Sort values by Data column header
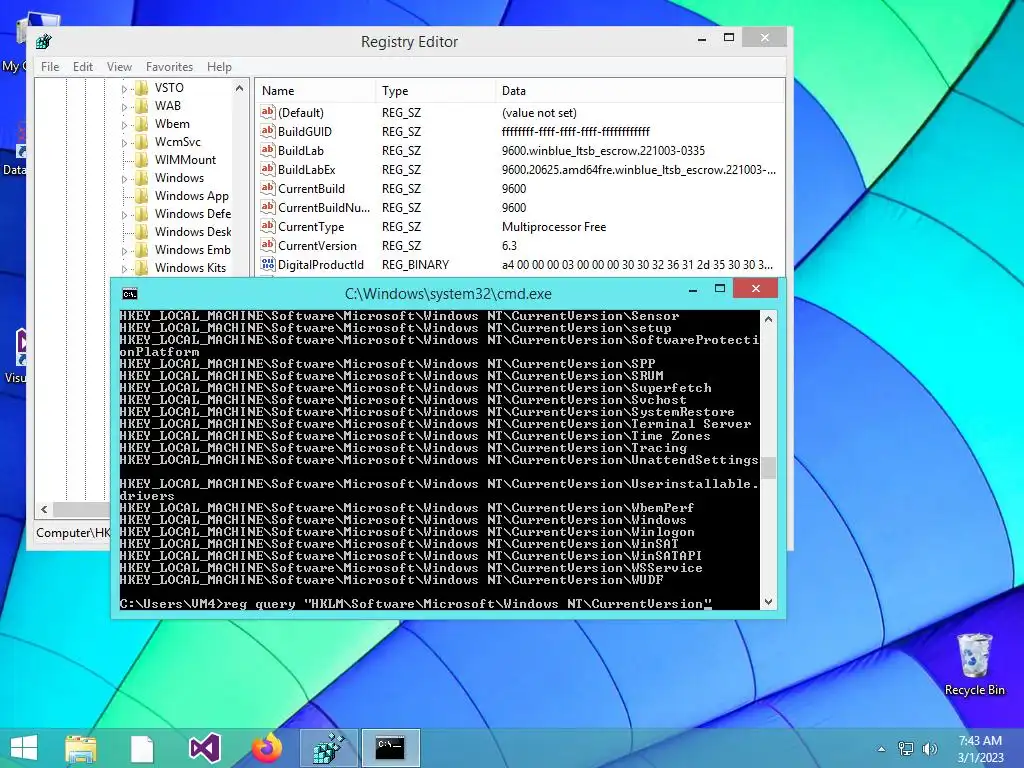 (x=639, y=91)
